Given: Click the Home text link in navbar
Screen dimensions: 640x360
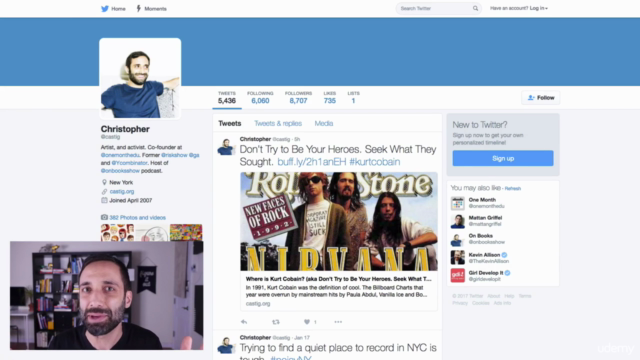Looking at the screenshot, I should 118,9.
